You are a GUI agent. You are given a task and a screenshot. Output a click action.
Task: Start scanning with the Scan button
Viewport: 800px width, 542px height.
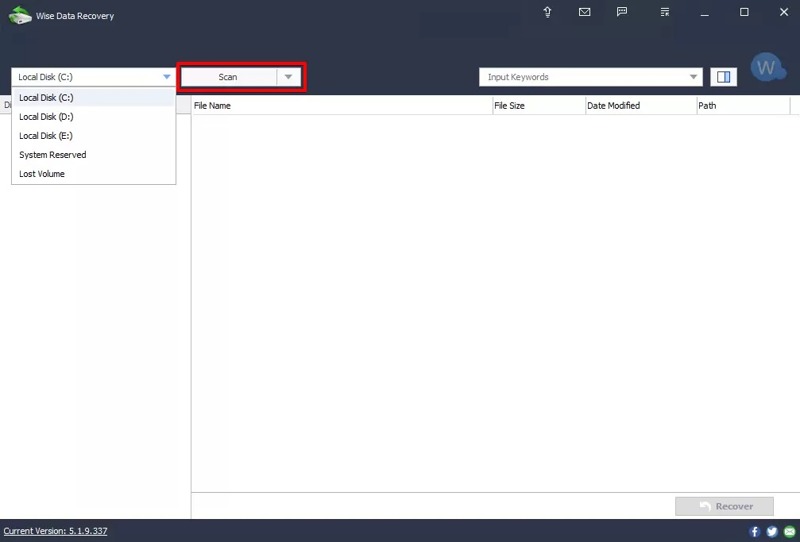(229, 77)
